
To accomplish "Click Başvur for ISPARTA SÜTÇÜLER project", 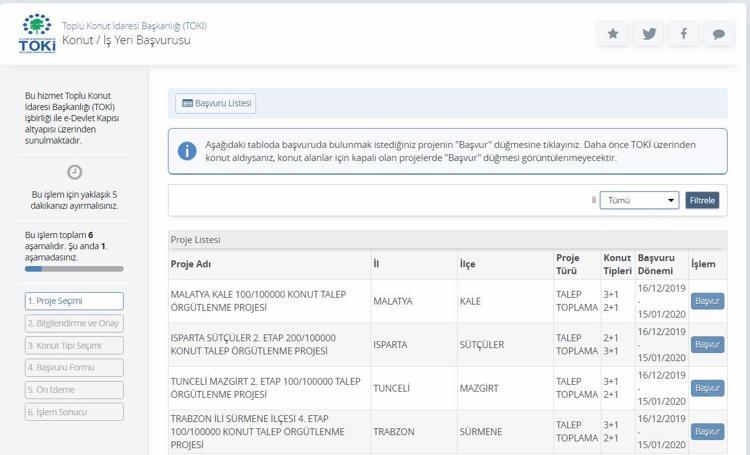I will tap(707, 344).
